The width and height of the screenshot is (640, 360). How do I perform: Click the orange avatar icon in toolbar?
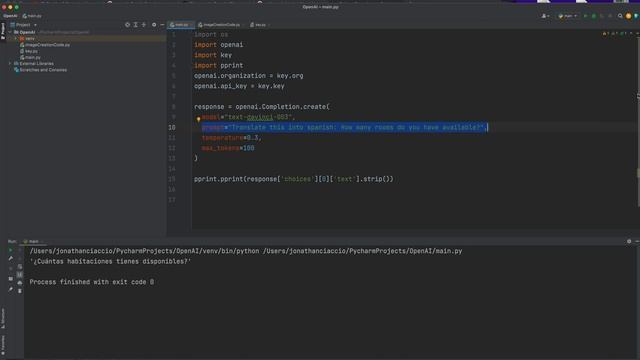click(629, 16)
